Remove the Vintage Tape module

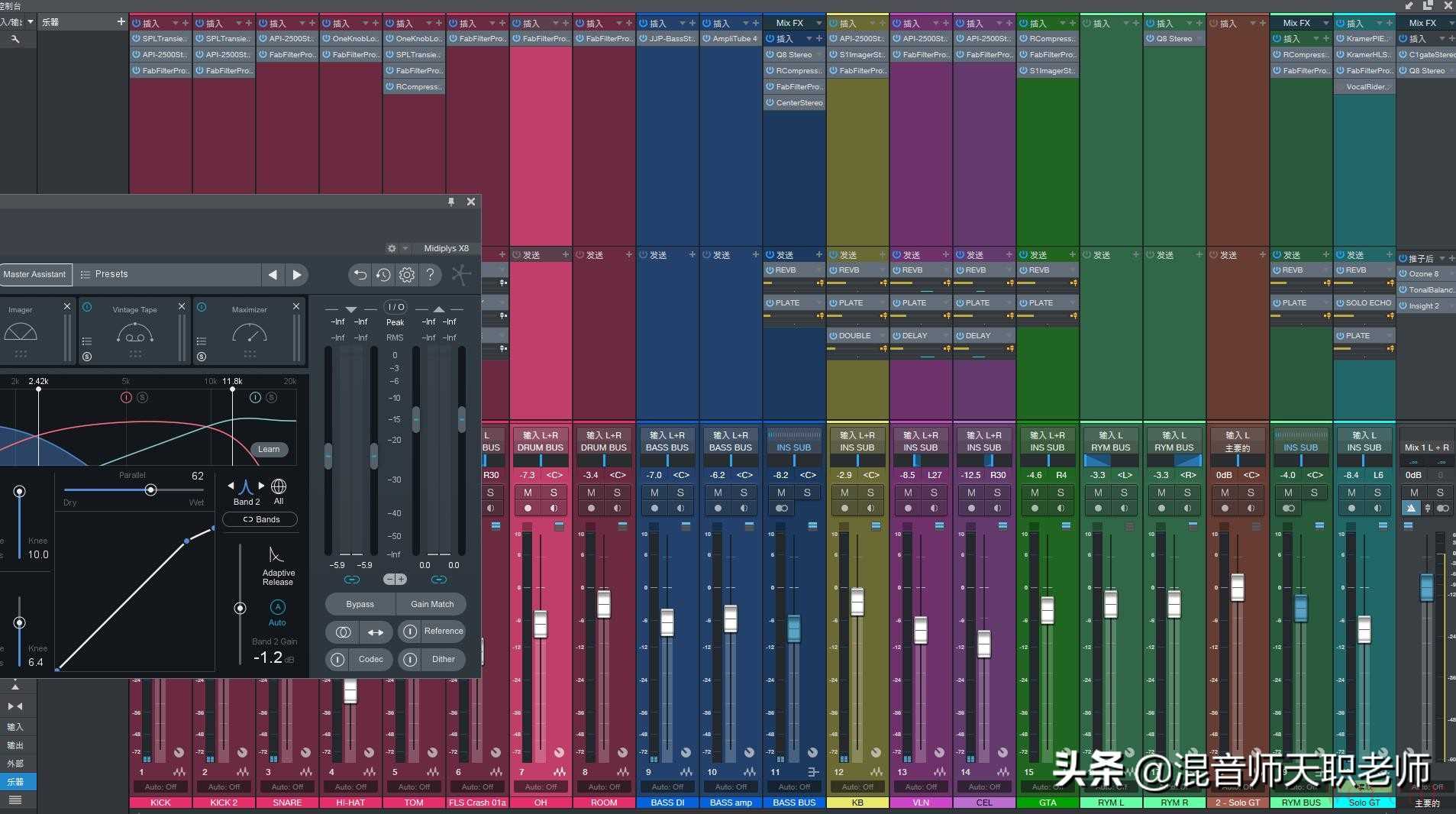(182, 306)
